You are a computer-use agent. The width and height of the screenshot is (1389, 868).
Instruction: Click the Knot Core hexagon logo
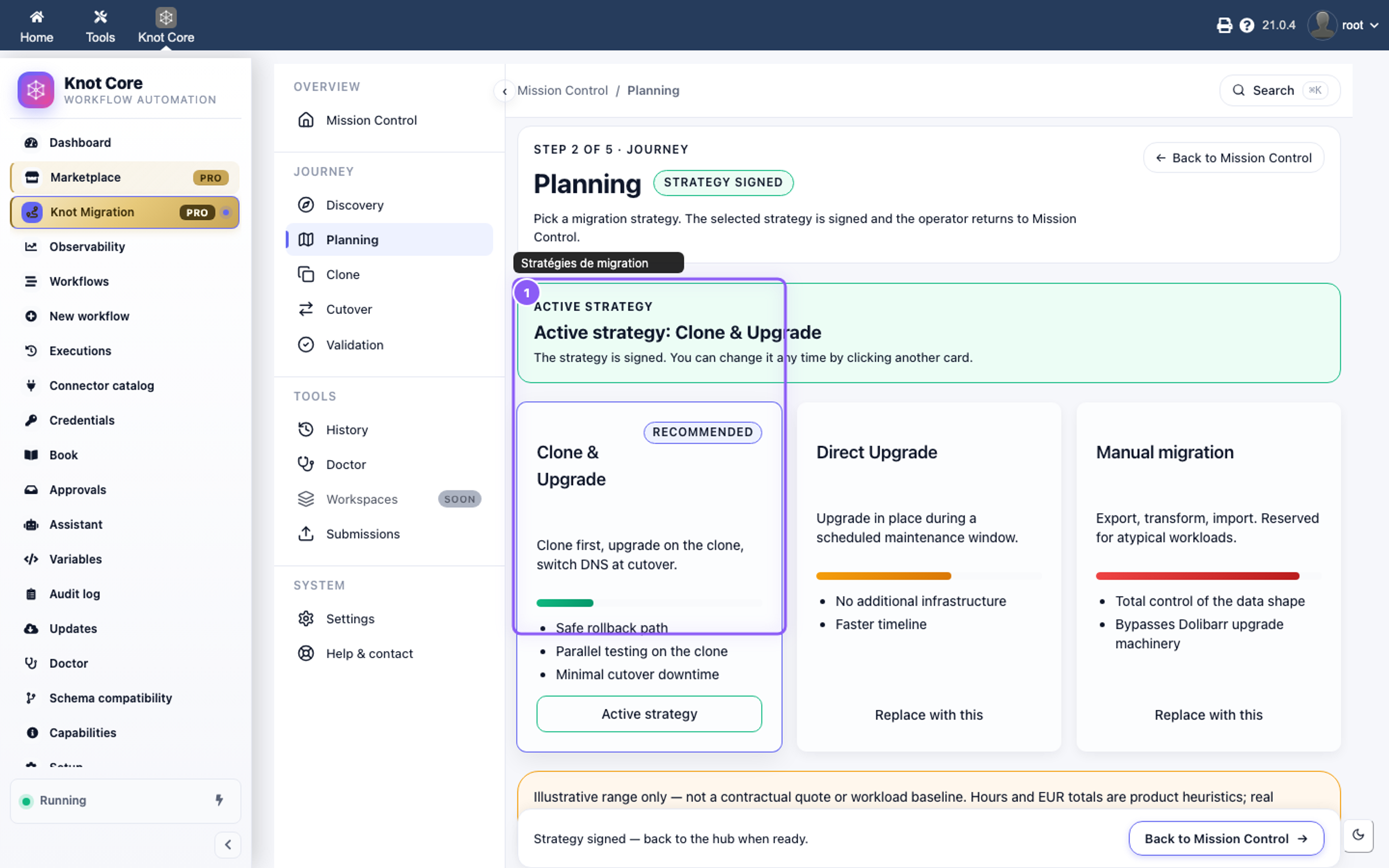[36, 90]
